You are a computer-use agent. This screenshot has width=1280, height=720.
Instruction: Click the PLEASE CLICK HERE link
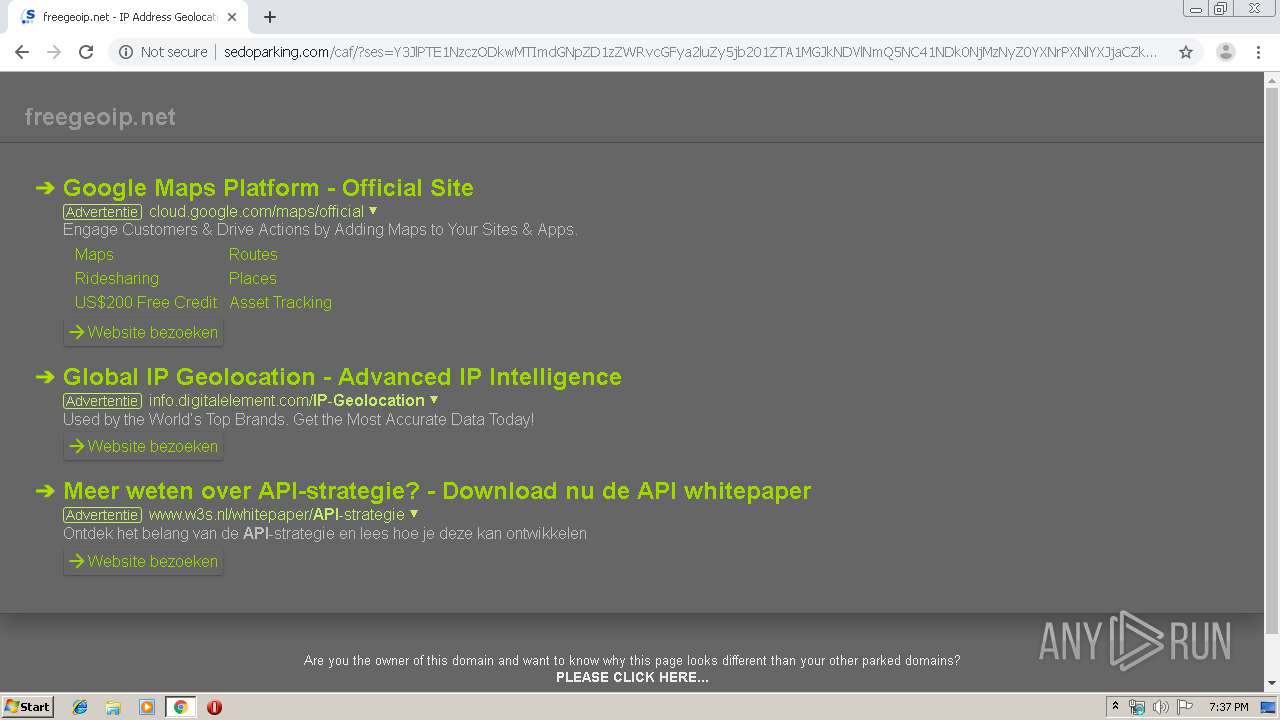[x=632, y=678]
